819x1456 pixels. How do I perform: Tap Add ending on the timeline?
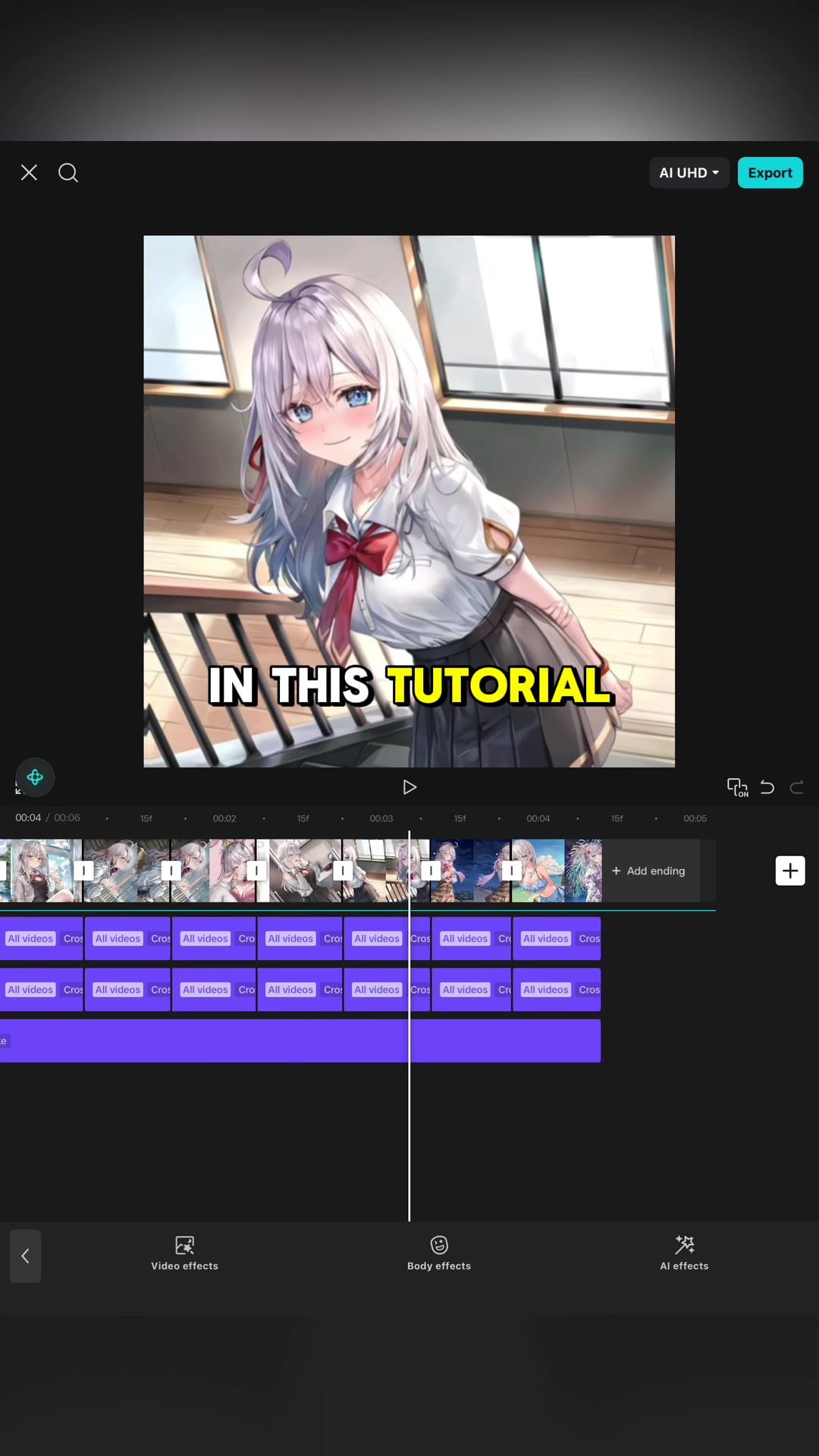[649, 871]
